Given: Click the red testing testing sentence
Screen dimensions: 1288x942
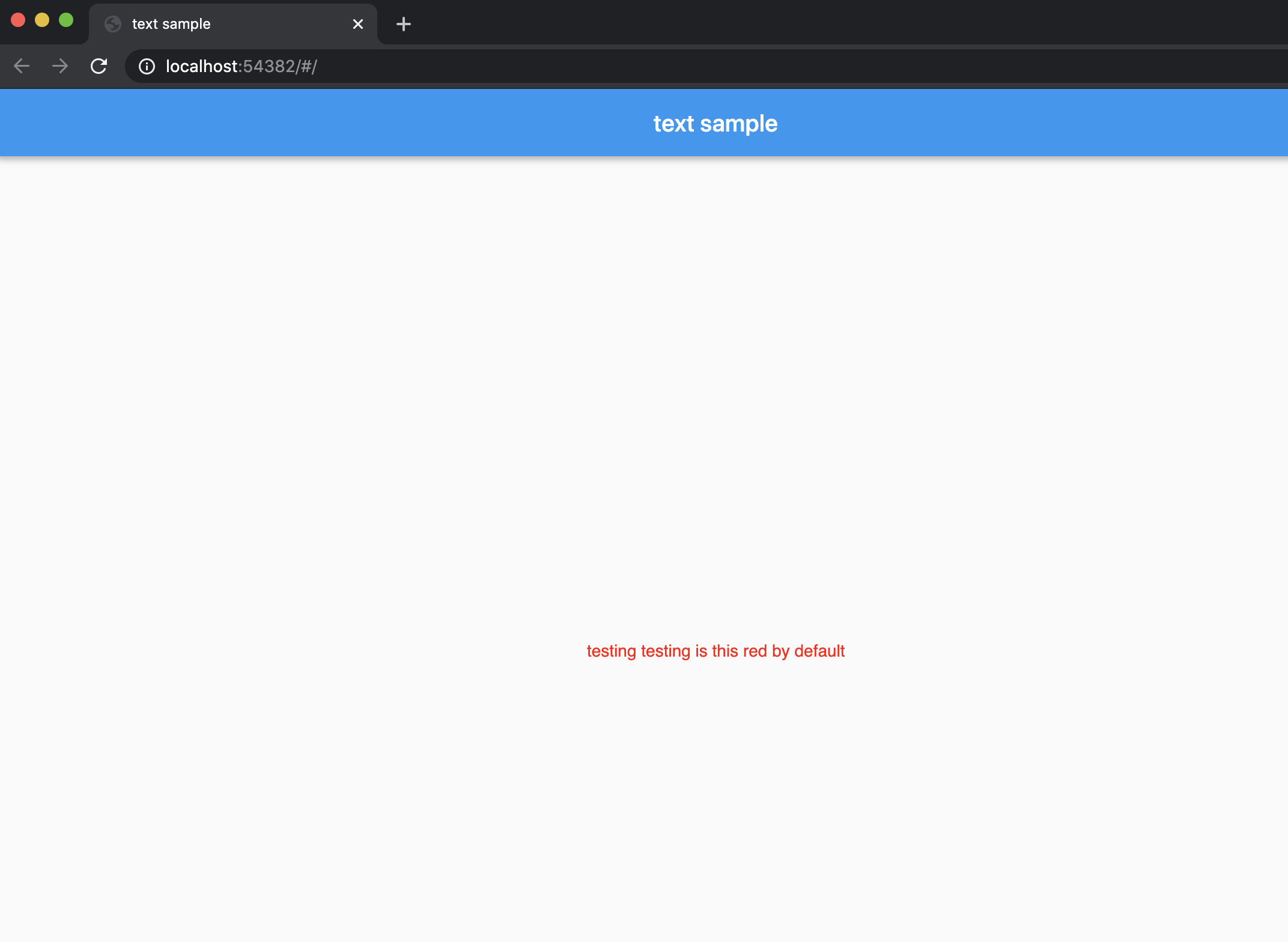Looking at the screenshot, I should (x=715, y=651).
